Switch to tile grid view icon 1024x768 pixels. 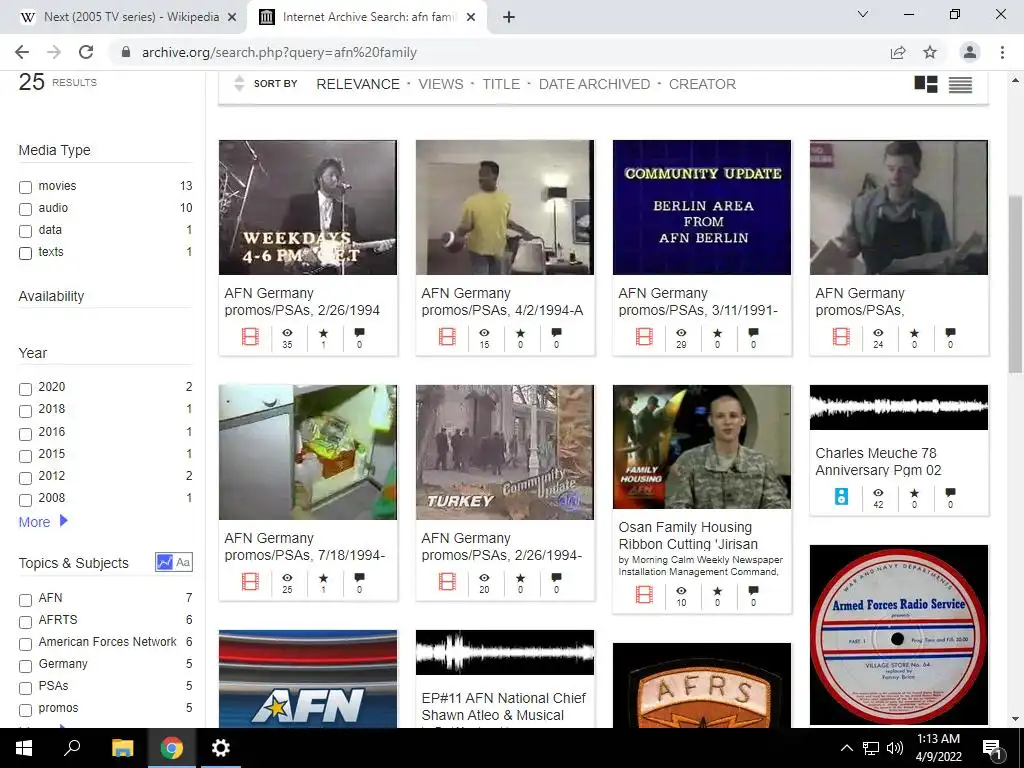925,84
